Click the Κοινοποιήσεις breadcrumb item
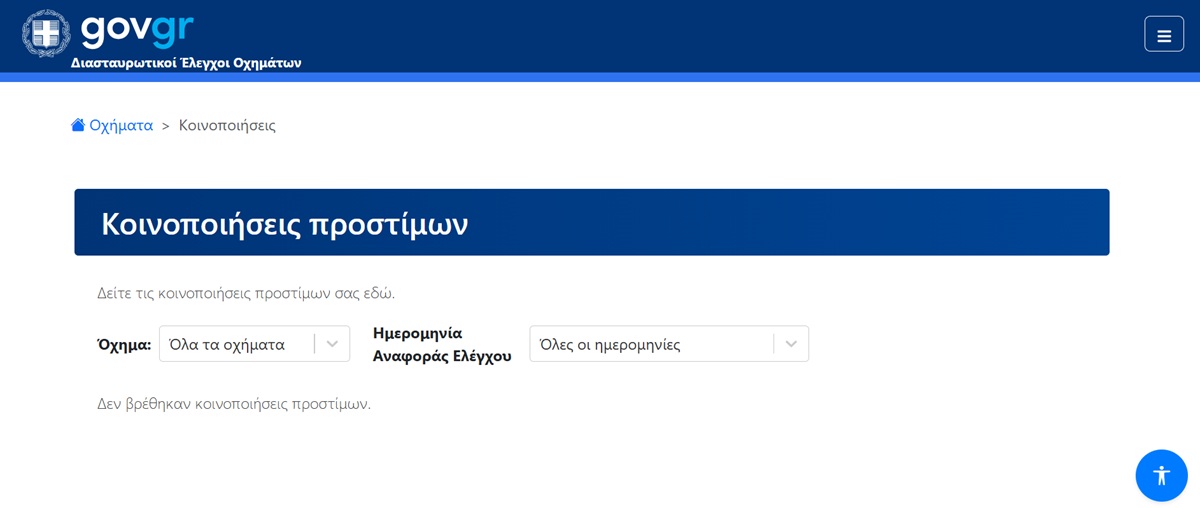Image resolution: width=1200 pixels, height=508 pixels. pyautogui.click(x=227, y=125)
